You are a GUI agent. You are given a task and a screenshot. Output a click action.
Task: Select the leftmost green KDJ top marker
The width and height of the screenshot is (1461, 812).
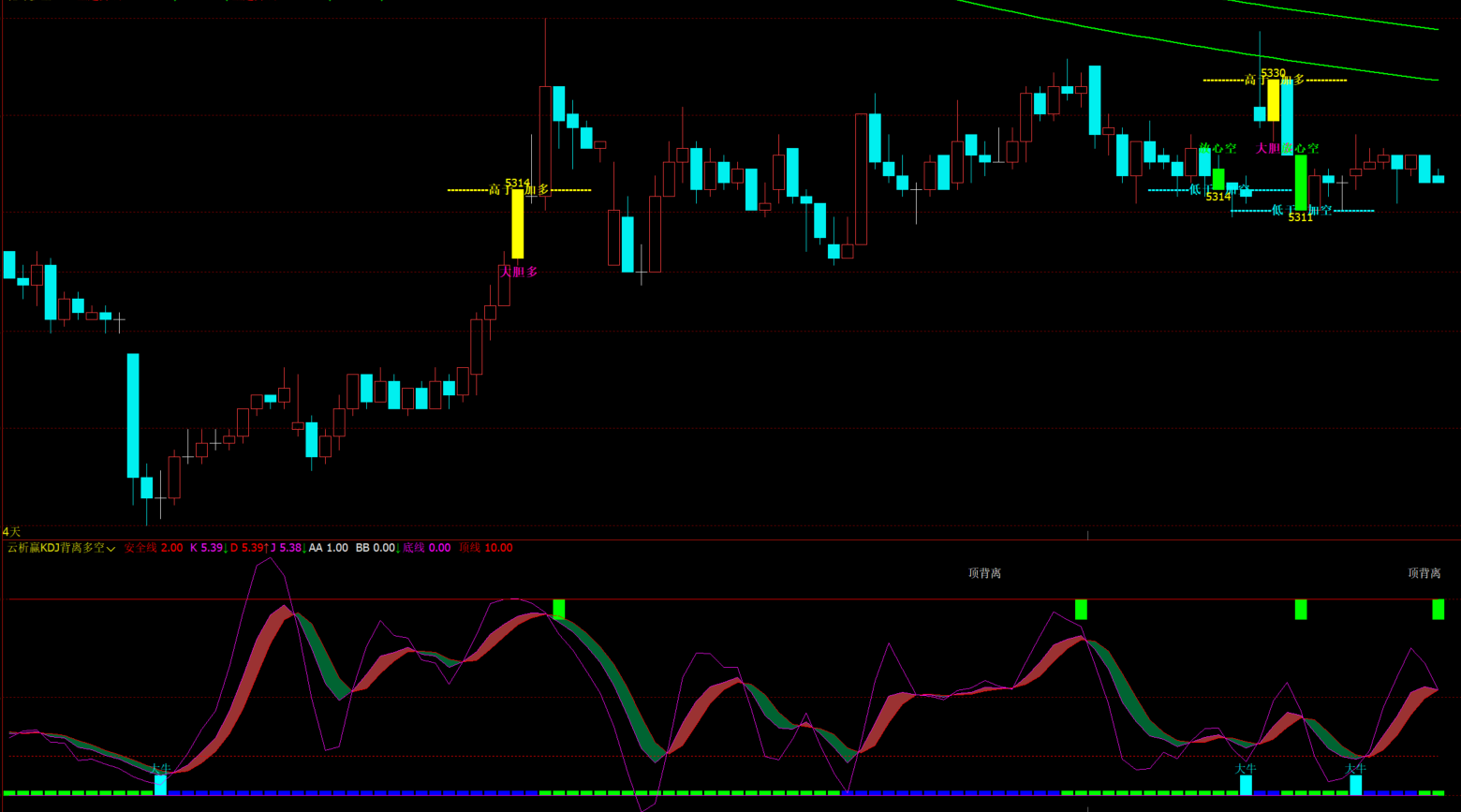coord(559,610)
